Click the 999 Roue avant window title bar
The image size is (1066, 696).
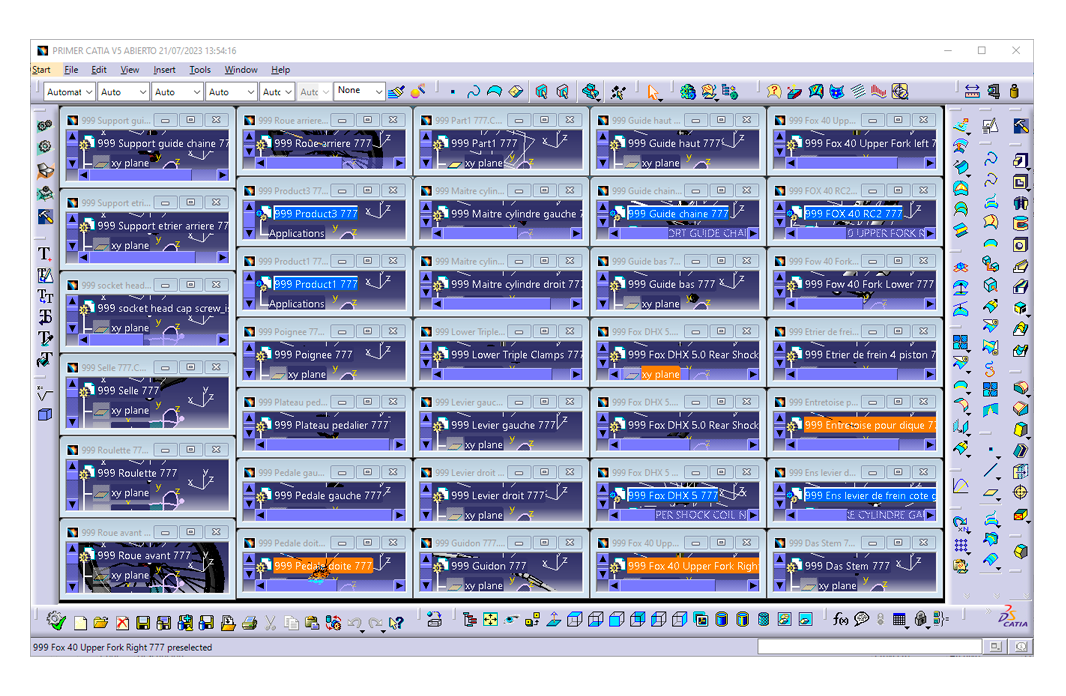(x=148, y=532)
